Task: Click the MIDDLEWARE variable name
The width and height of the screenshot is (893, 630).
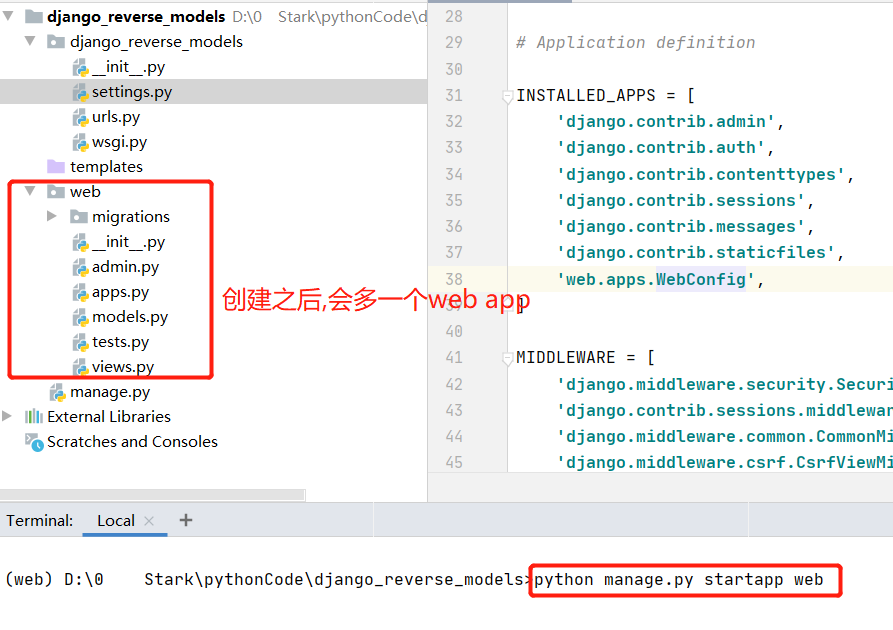Action: [x=566, y=358]
